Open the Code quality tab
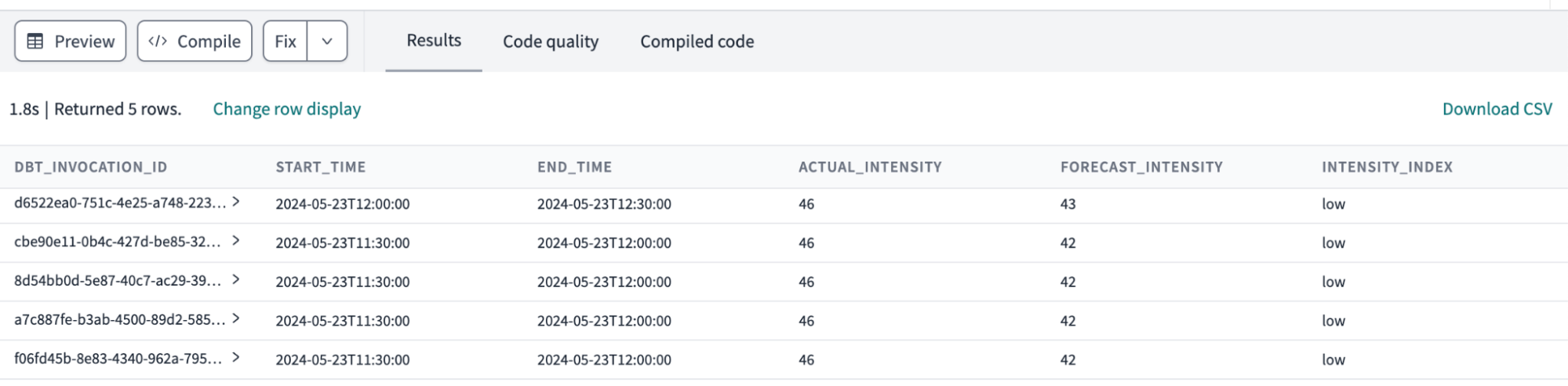Viewport: 1568px width, 386px height. 550,42
